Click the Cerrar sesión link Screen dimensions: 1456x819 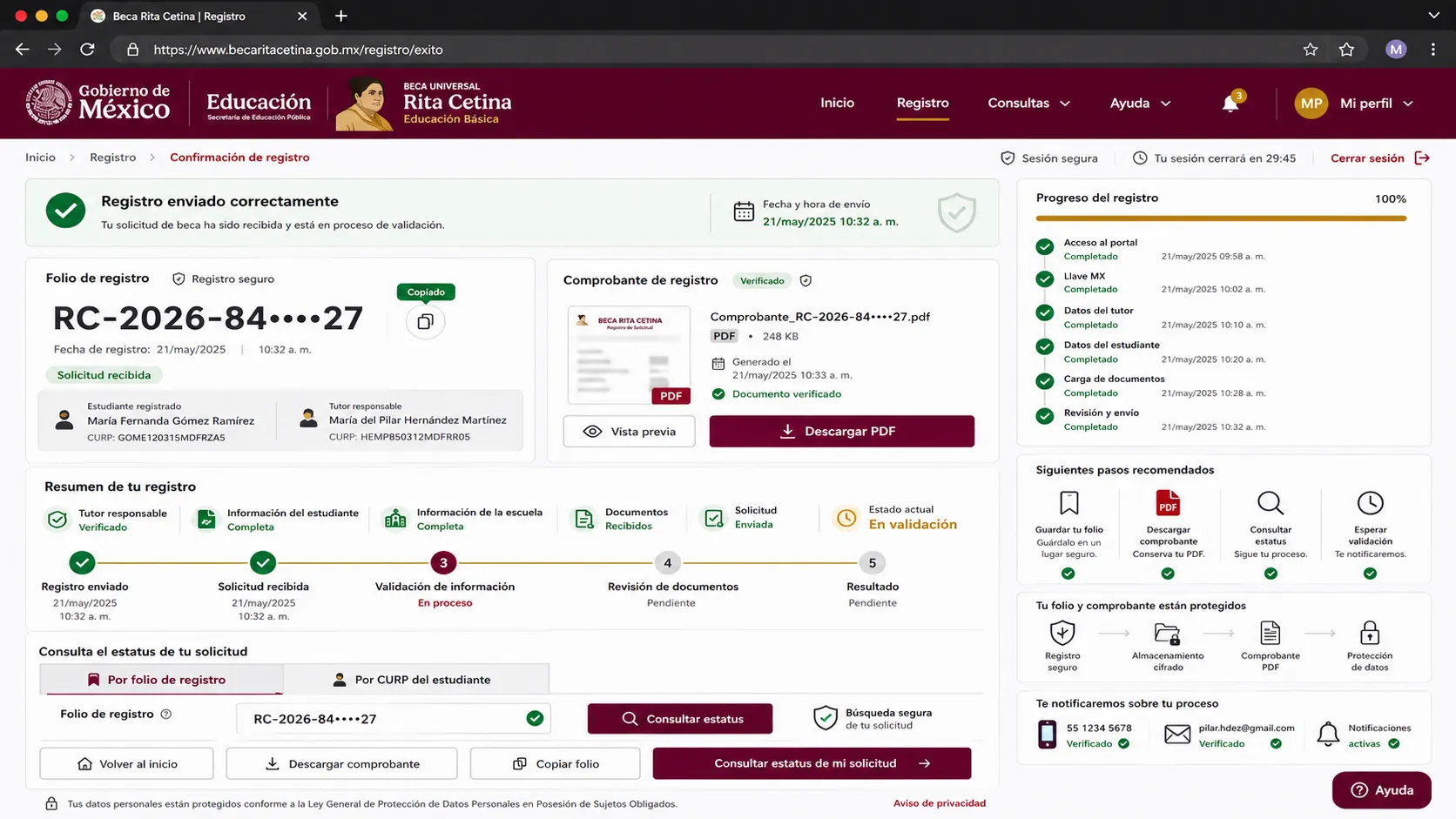point(1367,158)
